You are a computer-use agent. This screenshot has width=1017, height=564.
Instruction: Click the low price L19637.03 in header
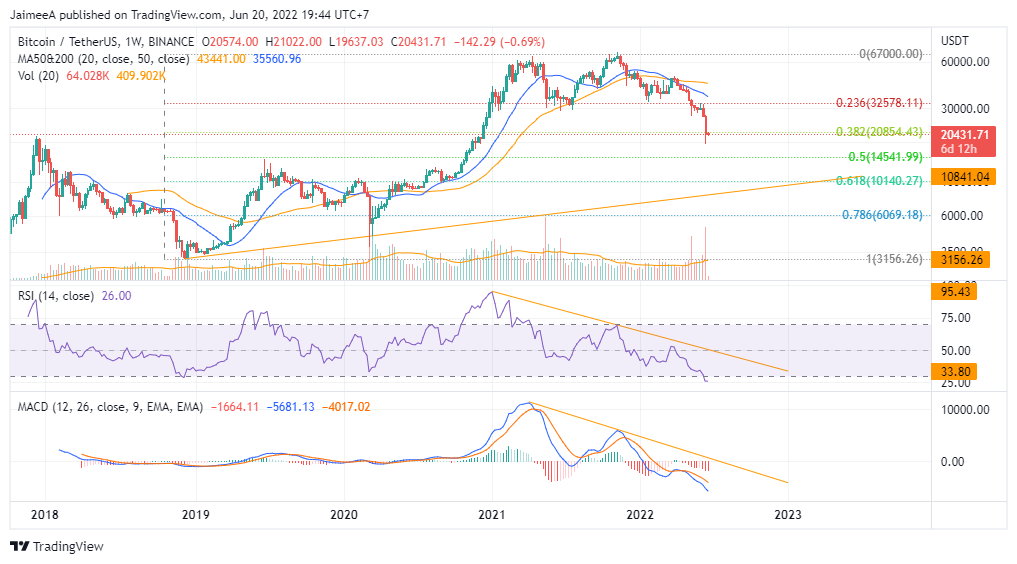[x=356, y=41]
